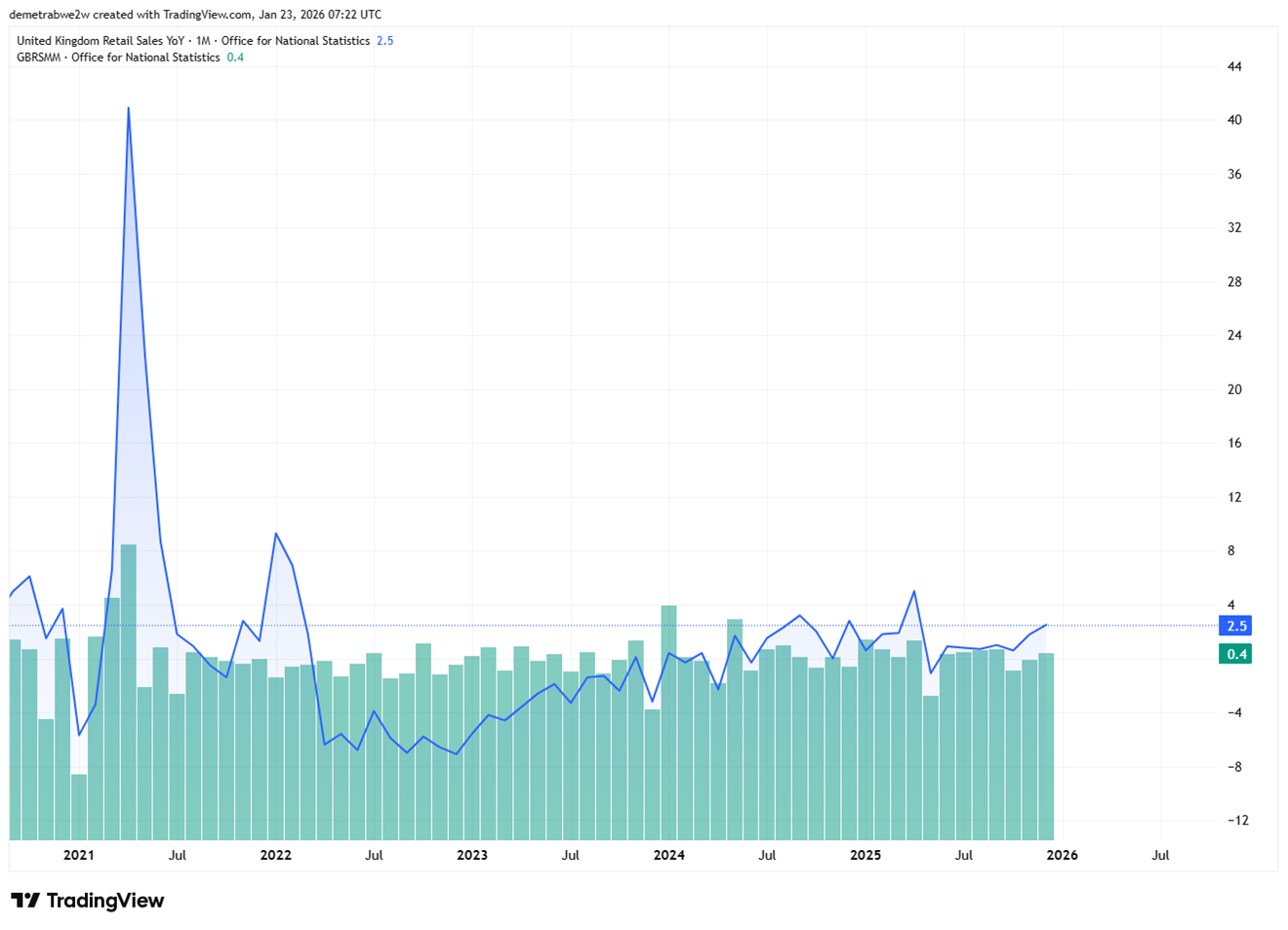Viewport: 1288px width, 930px height.
Task: Select the 2022 label on the time axis
Action: pyautogui.click(x=275, y=855)
